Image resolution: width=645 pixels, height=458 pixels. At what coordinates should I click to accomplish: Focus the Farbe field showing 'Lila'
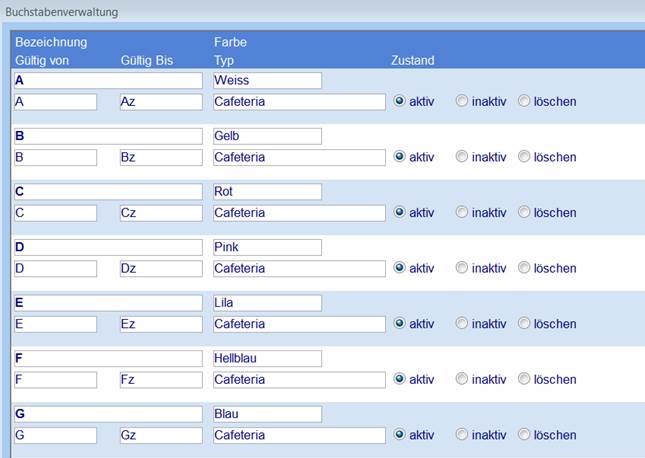pyautogui.click(x=267, y=303)
